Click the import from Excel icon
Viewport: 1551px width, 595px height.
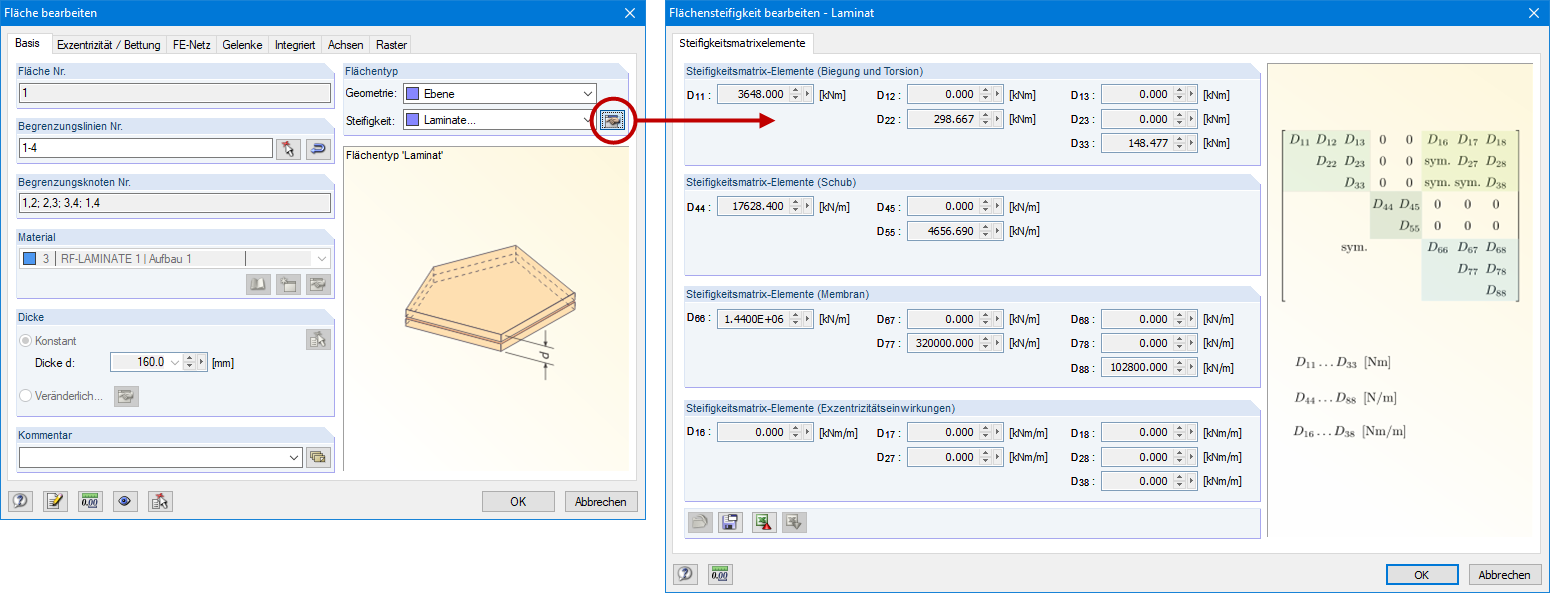[794, 522]
